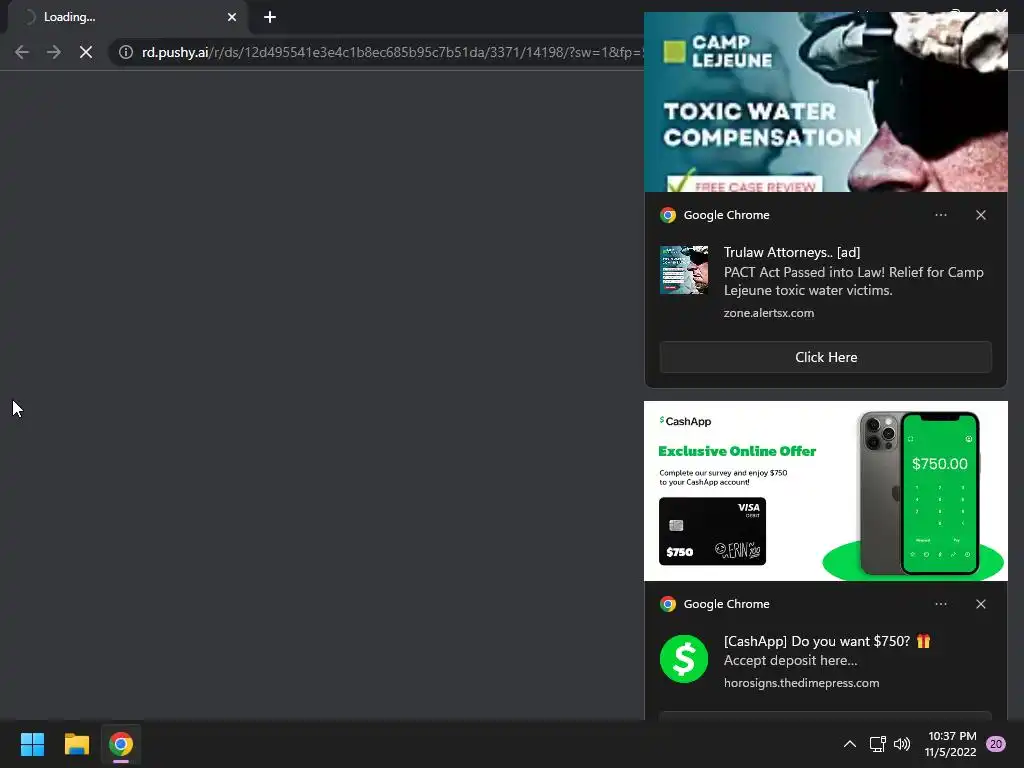Select the Loading... tab
The width and height of the screenshot is (1024, 768).
pos(127,17)
